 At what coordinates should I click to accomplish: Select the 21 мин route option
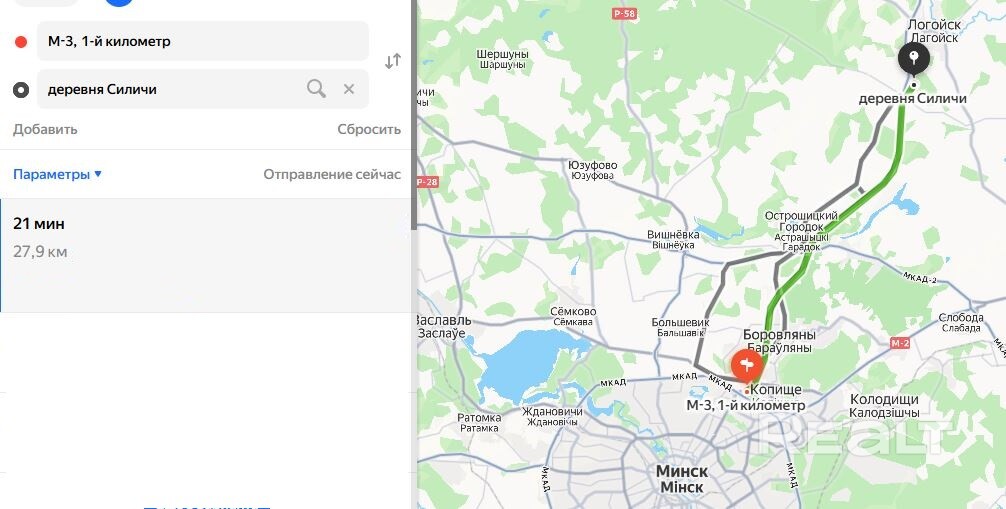pyautogui.click(x=205, y=255)
